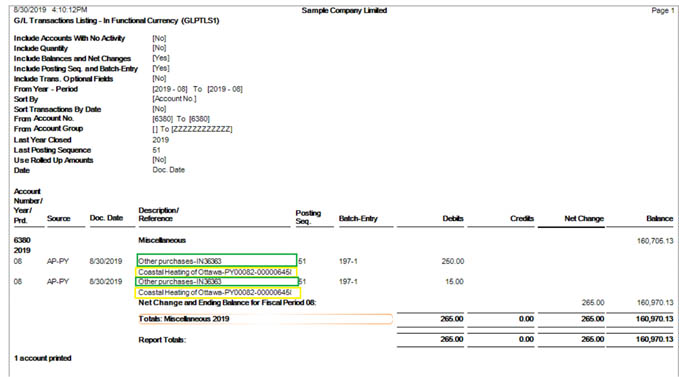Viewport: 679px width, 377px height.
Task: Click the Totals: Miscellaneous 2019 label
Action: tap(184, 319)
